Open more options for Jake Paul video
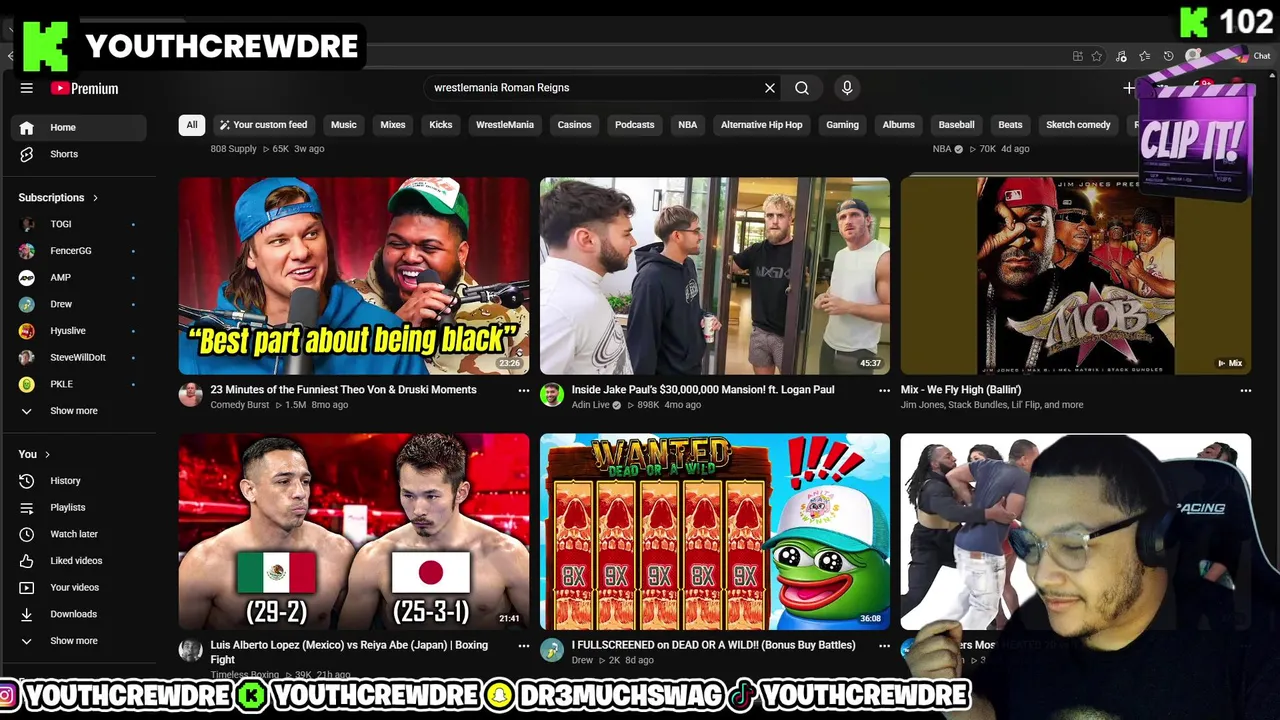 (x=884, y=391)
